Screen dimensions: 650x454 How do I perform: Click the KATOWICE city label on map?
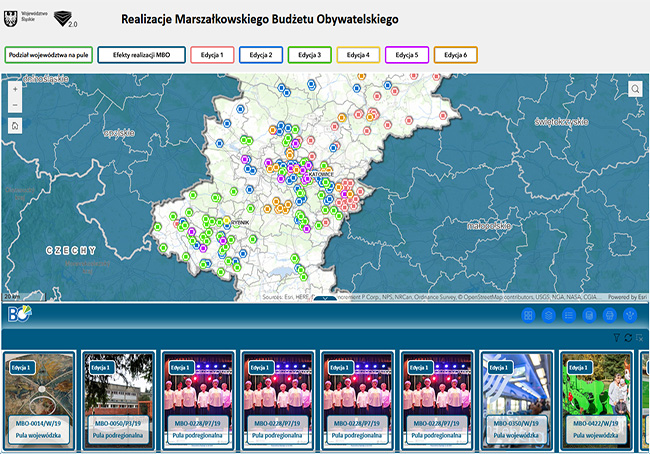pos(320,174)
